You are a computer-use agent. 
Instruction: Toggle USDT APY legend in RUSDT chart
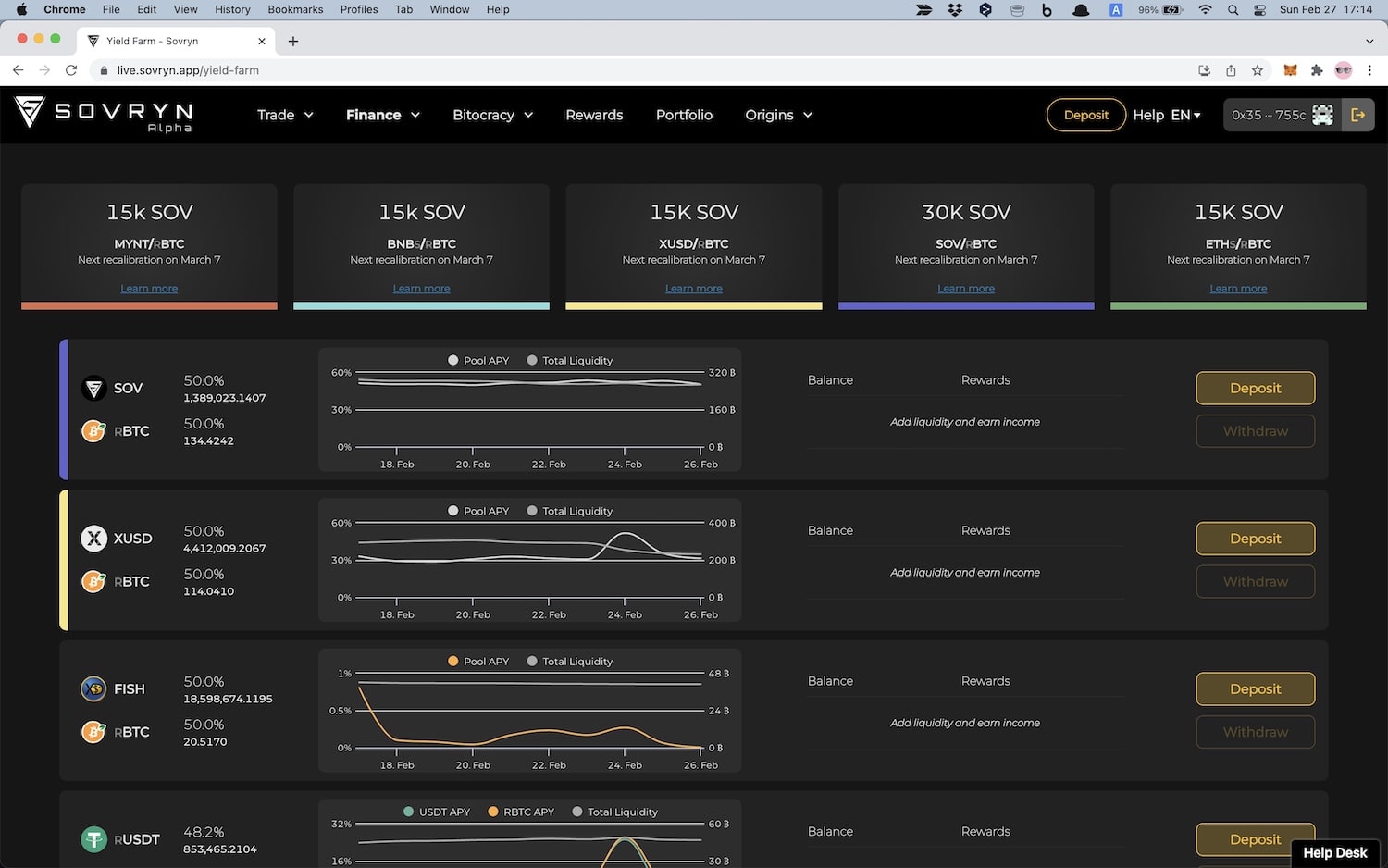(x=437, y=812)
